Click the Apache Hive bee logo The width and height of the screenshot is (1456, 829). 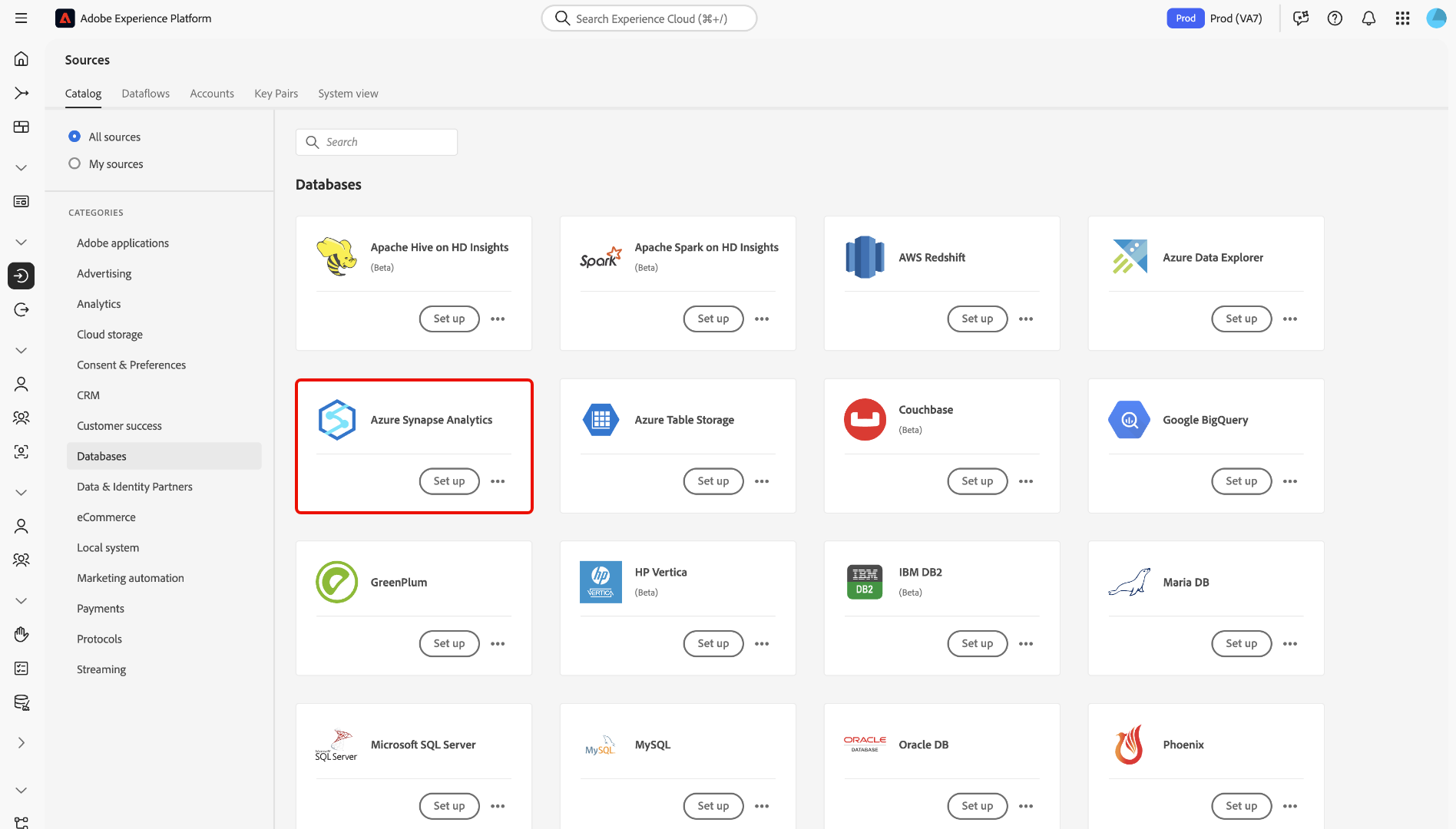click(336, 257)
